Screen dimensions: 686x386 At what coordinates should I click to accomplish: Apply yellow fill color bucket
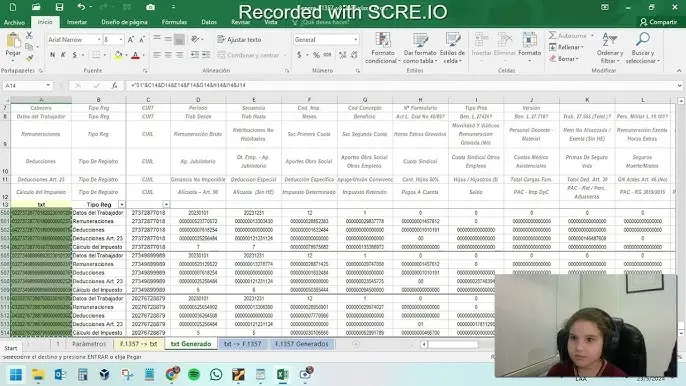click(x=118, y=55)
